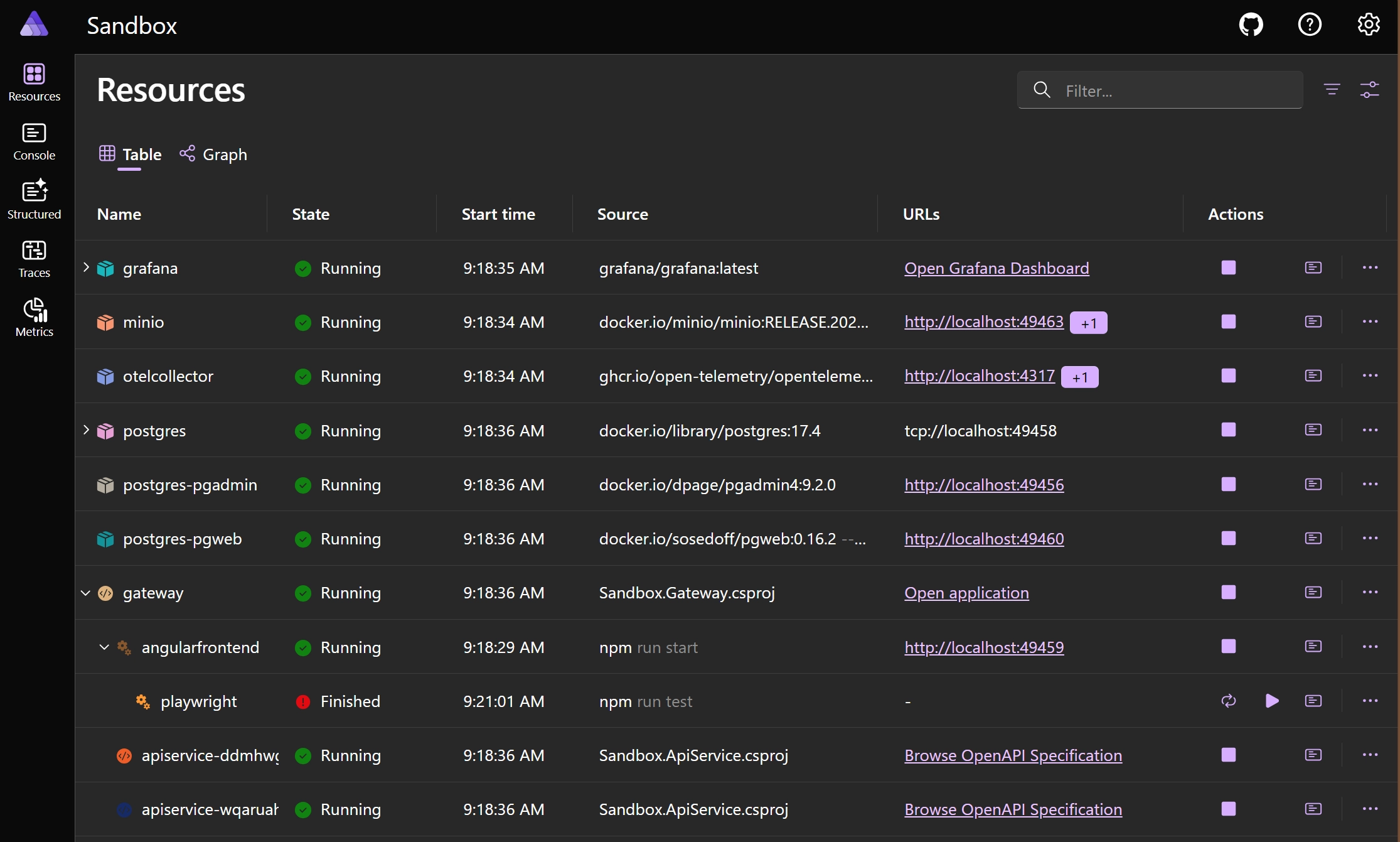The width and height of the screenshot is (1400, 842).
Task: Open more actions menu for otelcollector
Action: [x=1370, y=375]
